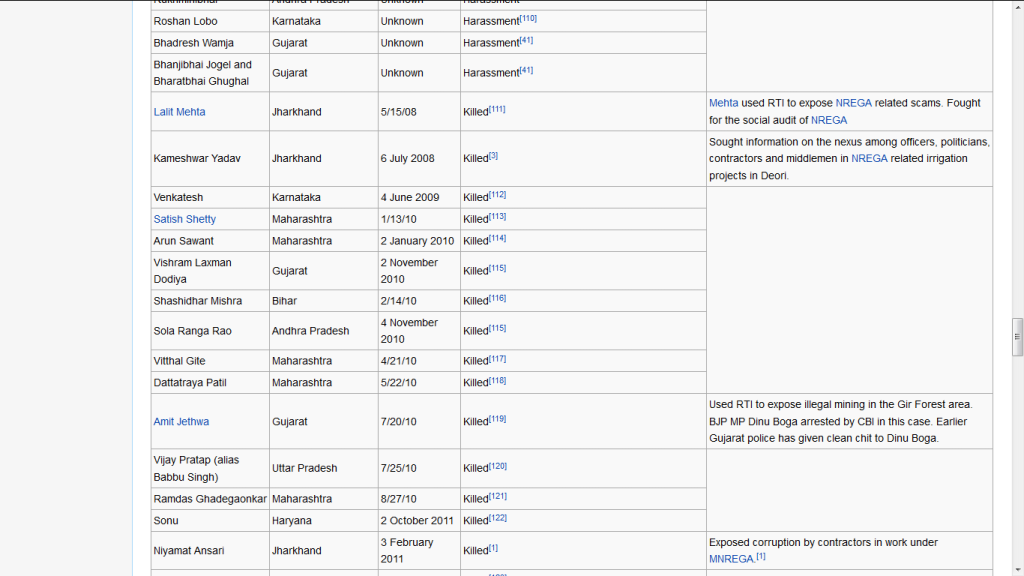Open citation 111 next to Lalit Mehta
Screen dimensions: 1024x576
click(497, 109)
